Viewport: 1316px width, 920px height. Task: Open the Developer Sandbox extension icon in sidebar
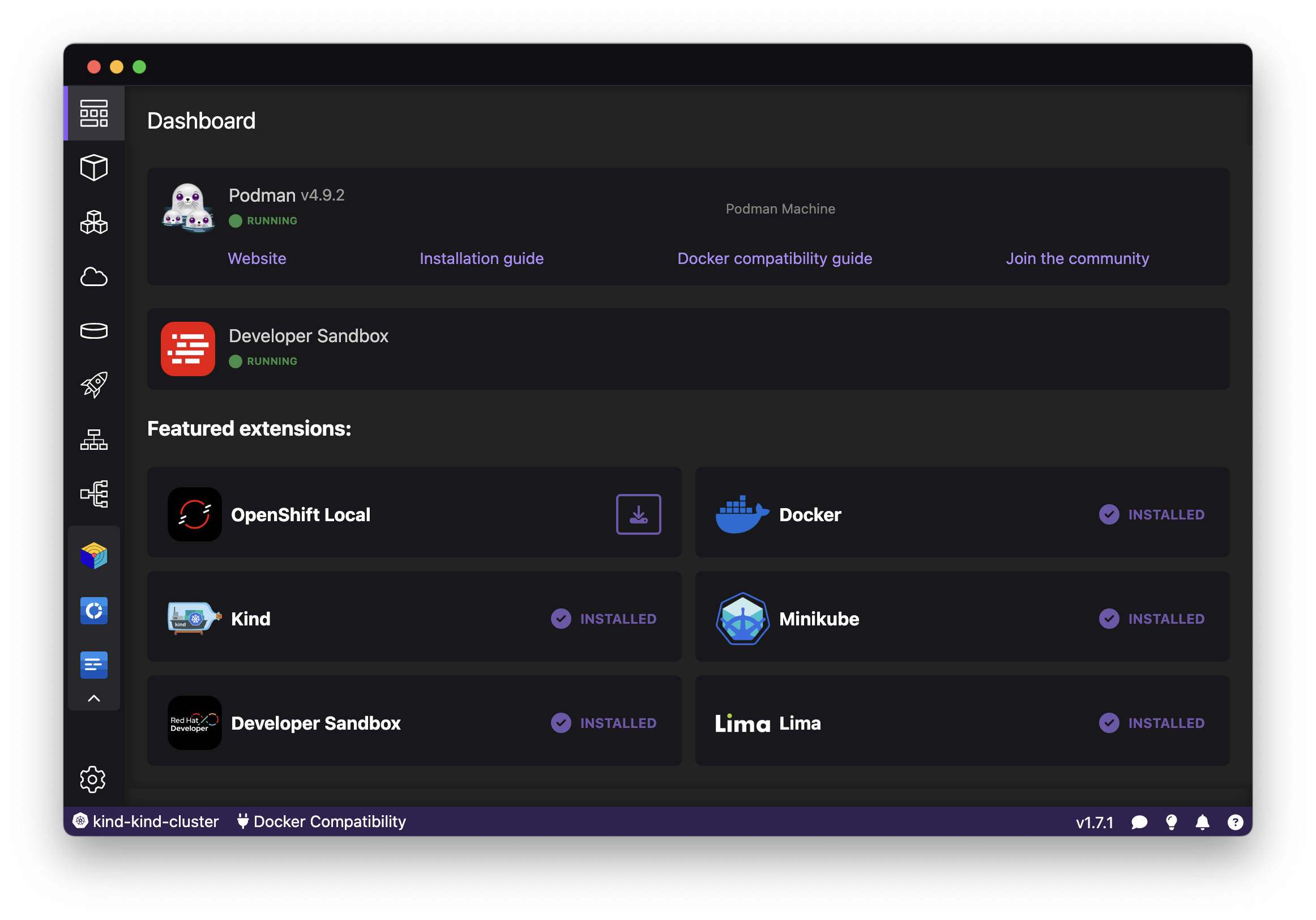pos(94,664)
